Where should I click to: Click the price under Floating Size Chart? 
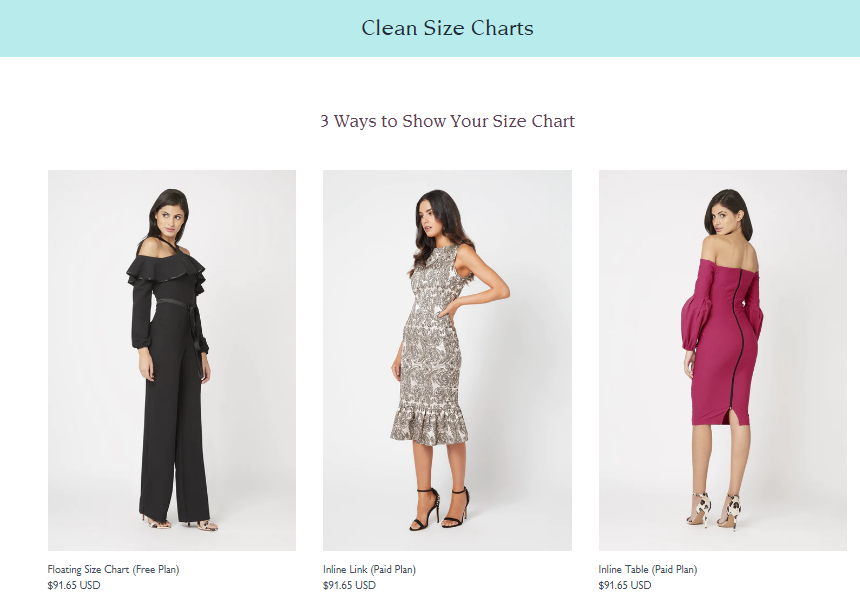[x=74, y=585]
